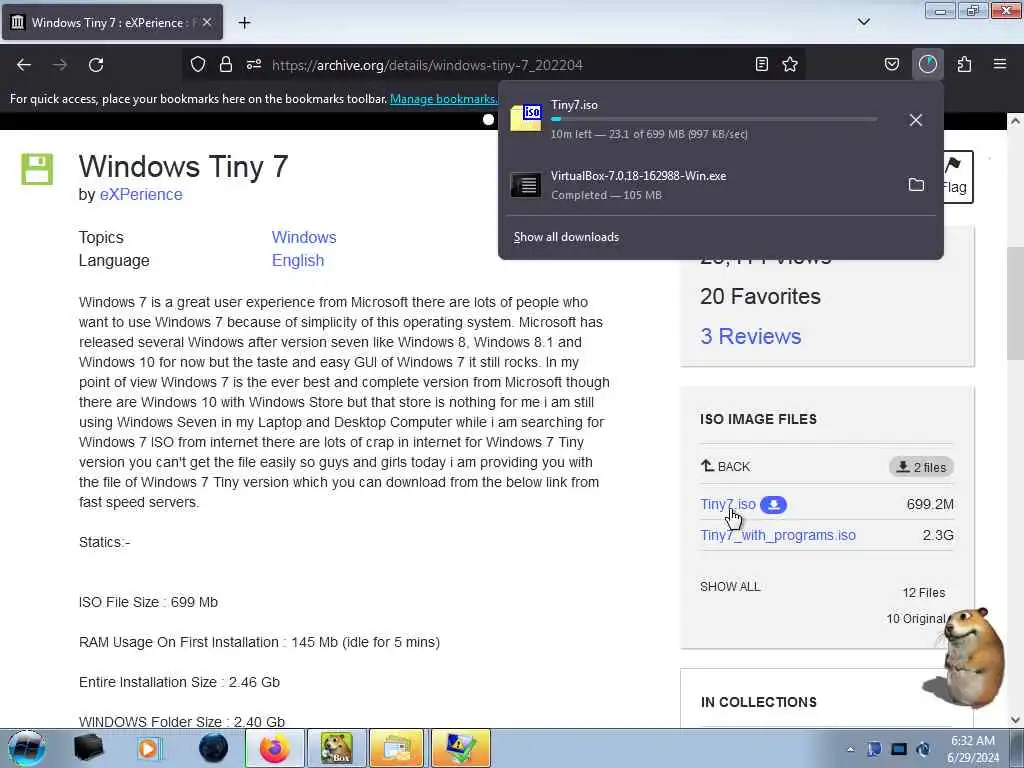Save page to Pocket
This screenshot has width=1024, height=768.
891,64
